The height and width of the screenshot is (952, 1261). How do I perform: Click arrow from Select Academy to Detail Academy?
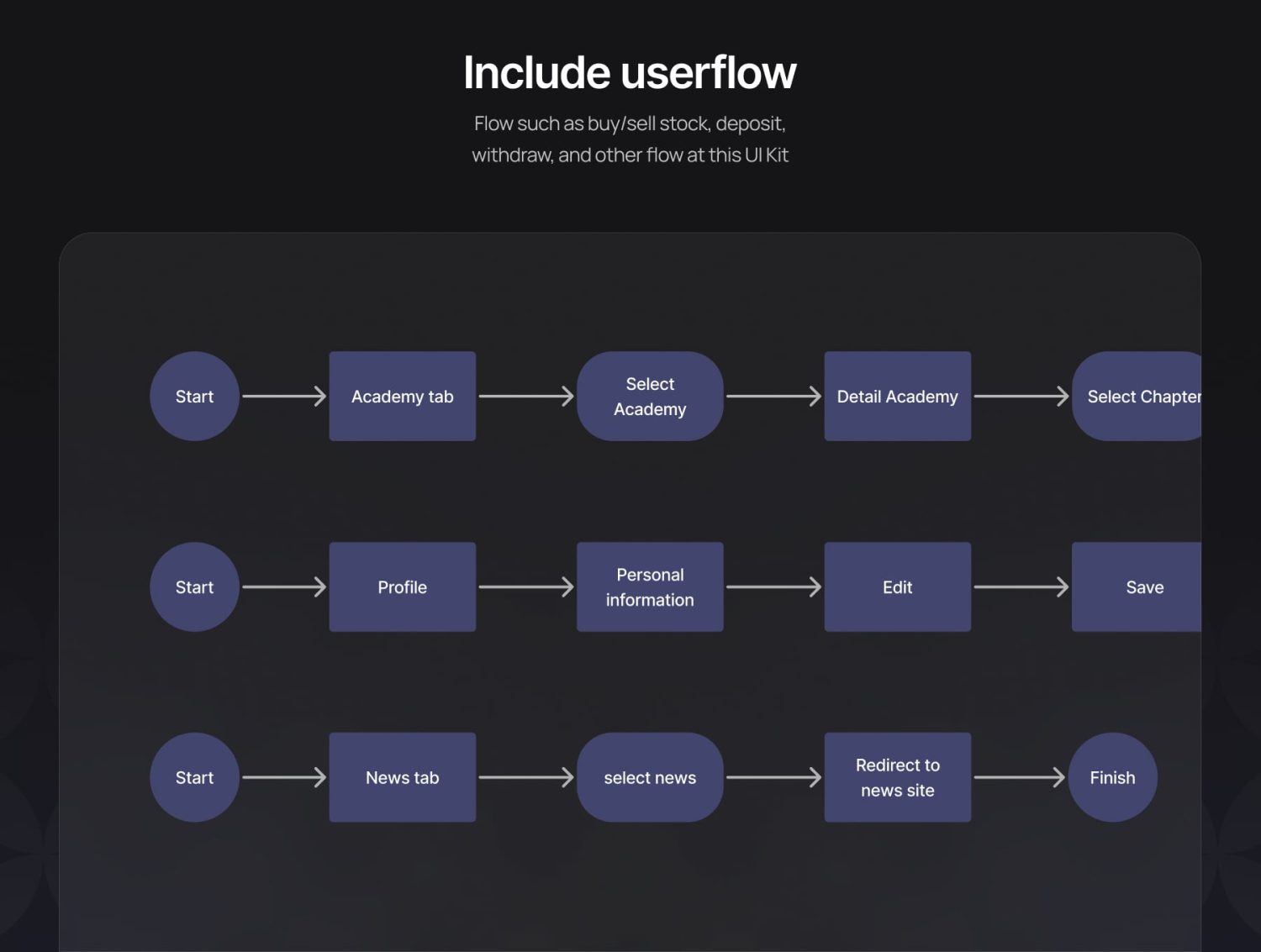[x=773, y=396]
